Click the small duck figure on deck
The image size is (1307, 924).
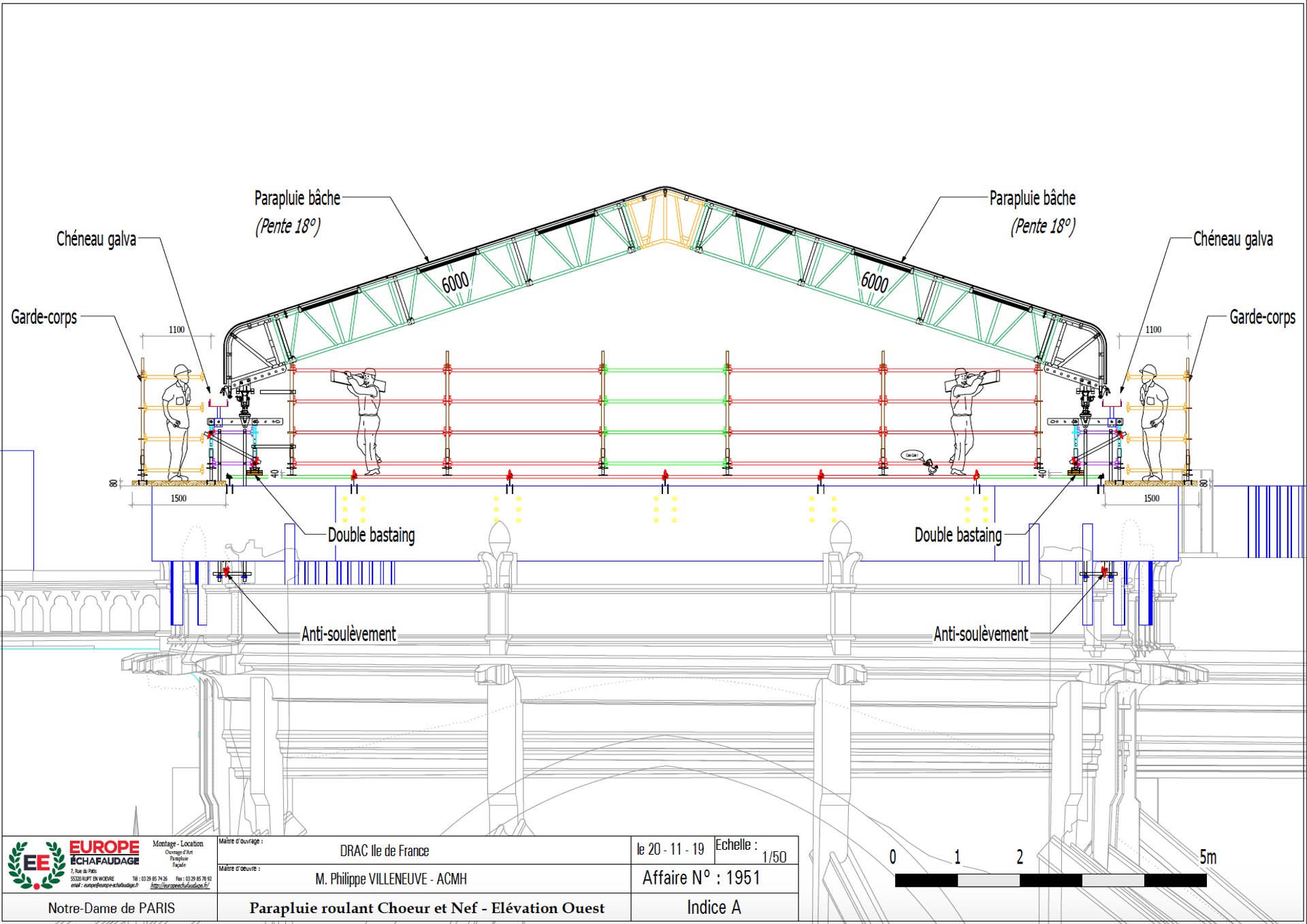click(931, 466)
